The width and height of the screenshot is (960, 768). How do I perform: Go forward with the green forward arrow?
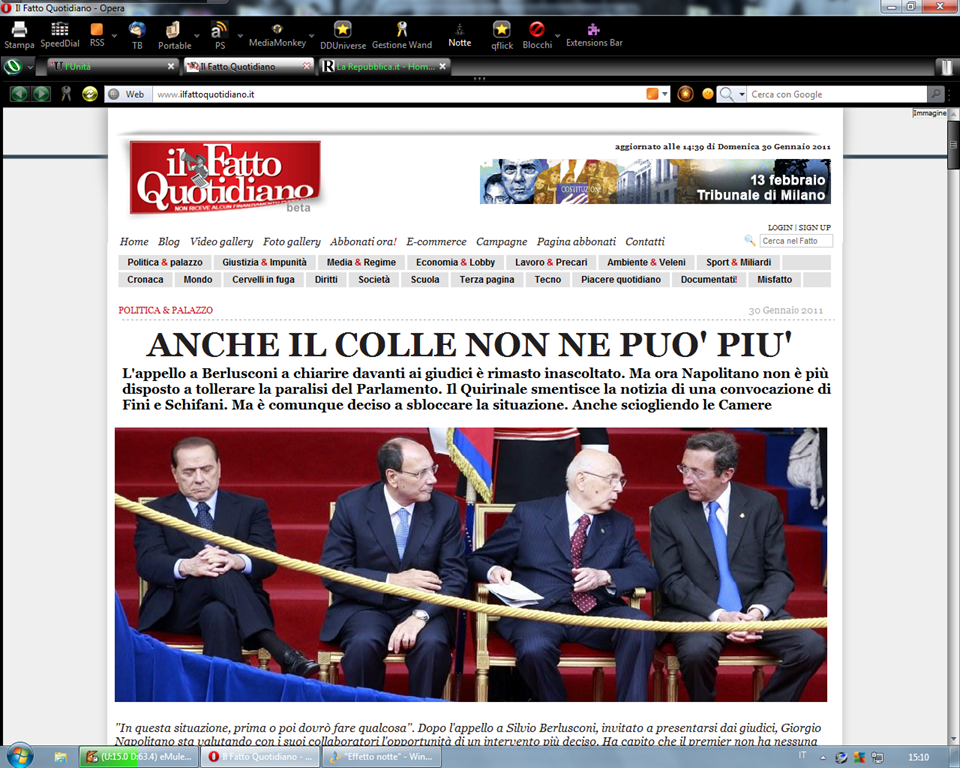41,94
